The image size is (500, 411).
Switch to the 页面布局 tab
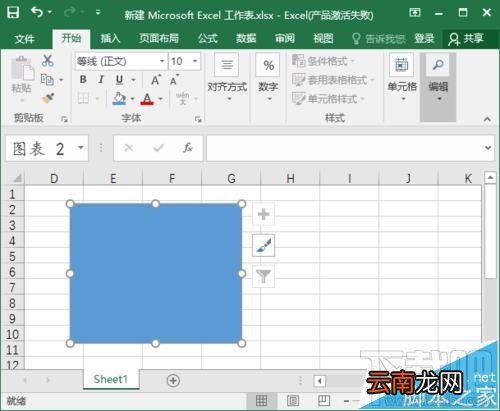[159, 38]
